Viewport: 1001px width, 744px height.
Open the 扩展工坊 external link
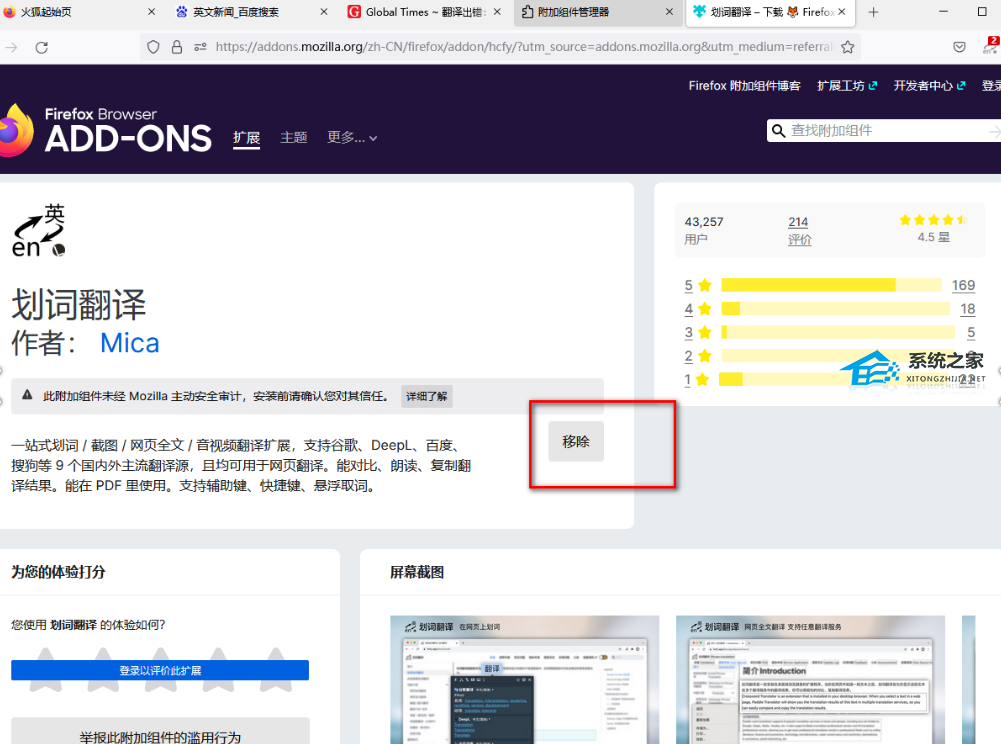847,86
